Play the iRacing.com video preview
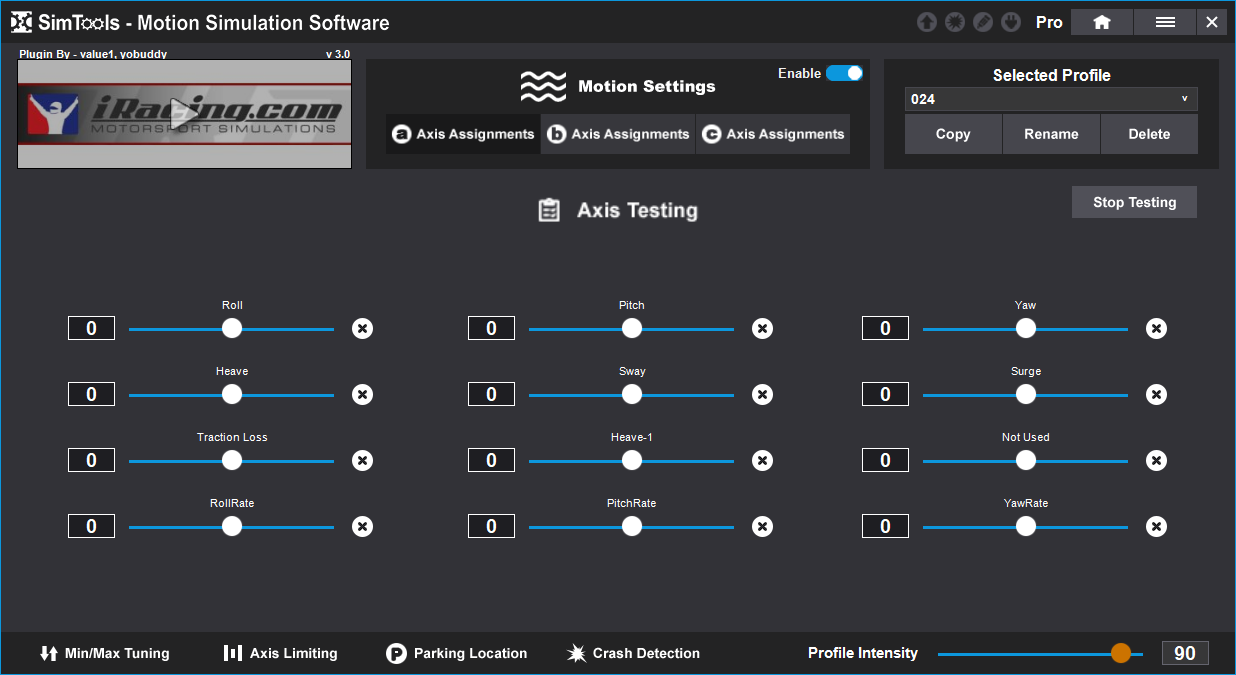This screenshot has height=675, width=1236. (x=184, y=113)
